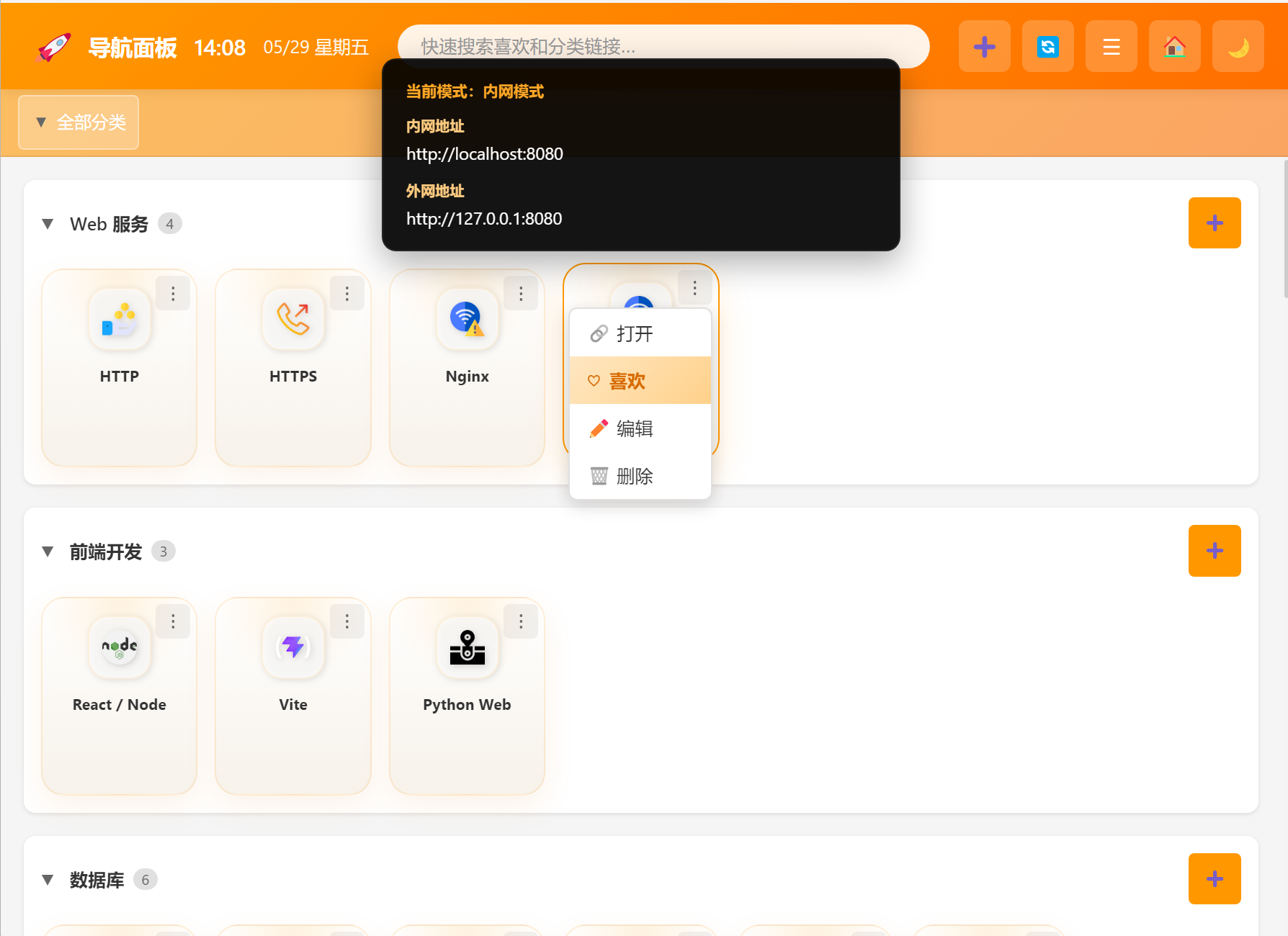Click the Python Web card label

468,705
